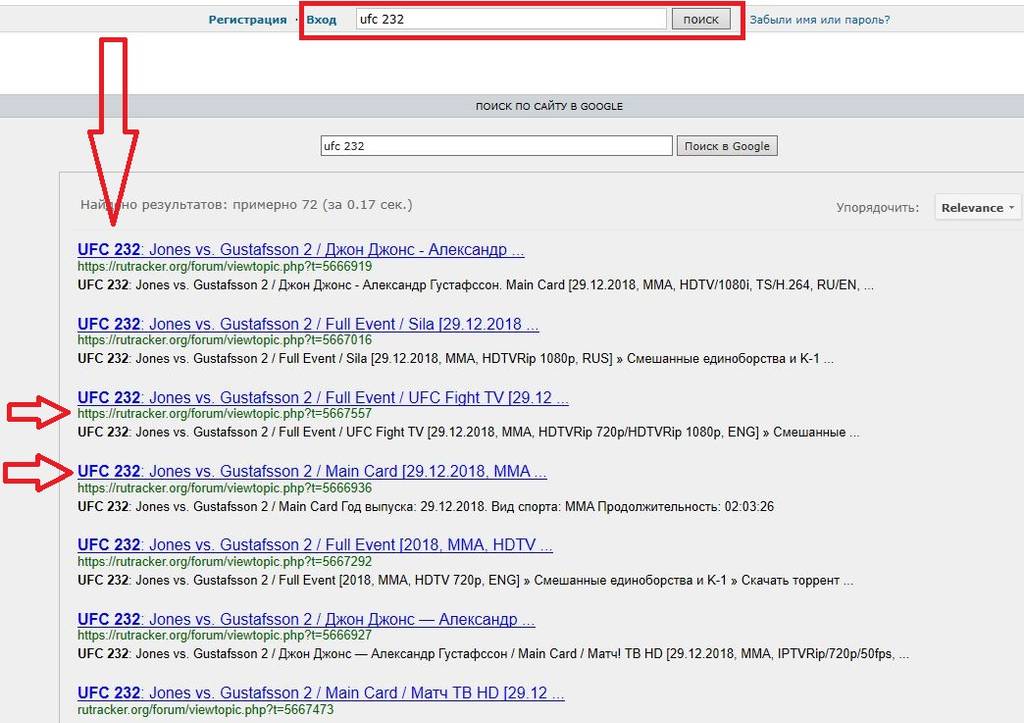Open result ending in Джон Джонс - Александр
Image resolution: width=1024 pixels, height=723 pixels.
tap(300, 249)
